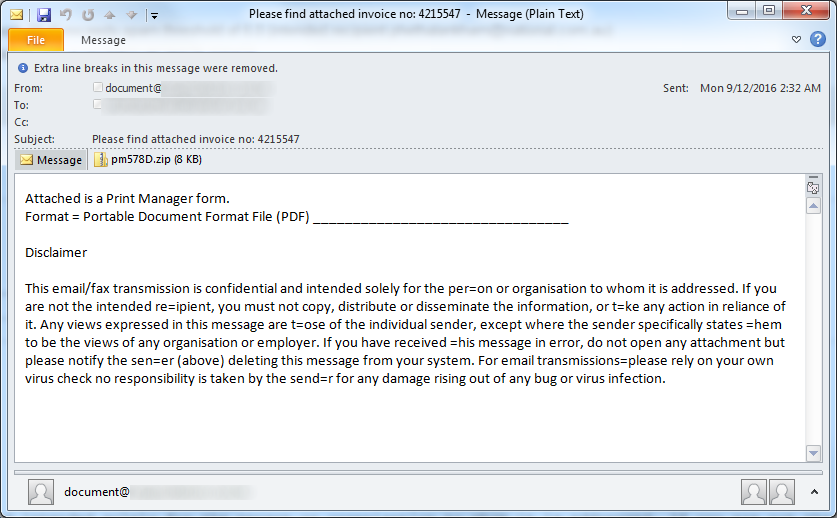The image size is (837, 518).
Task: Go to Previous Item using up arrow
Action: [108, 15]
